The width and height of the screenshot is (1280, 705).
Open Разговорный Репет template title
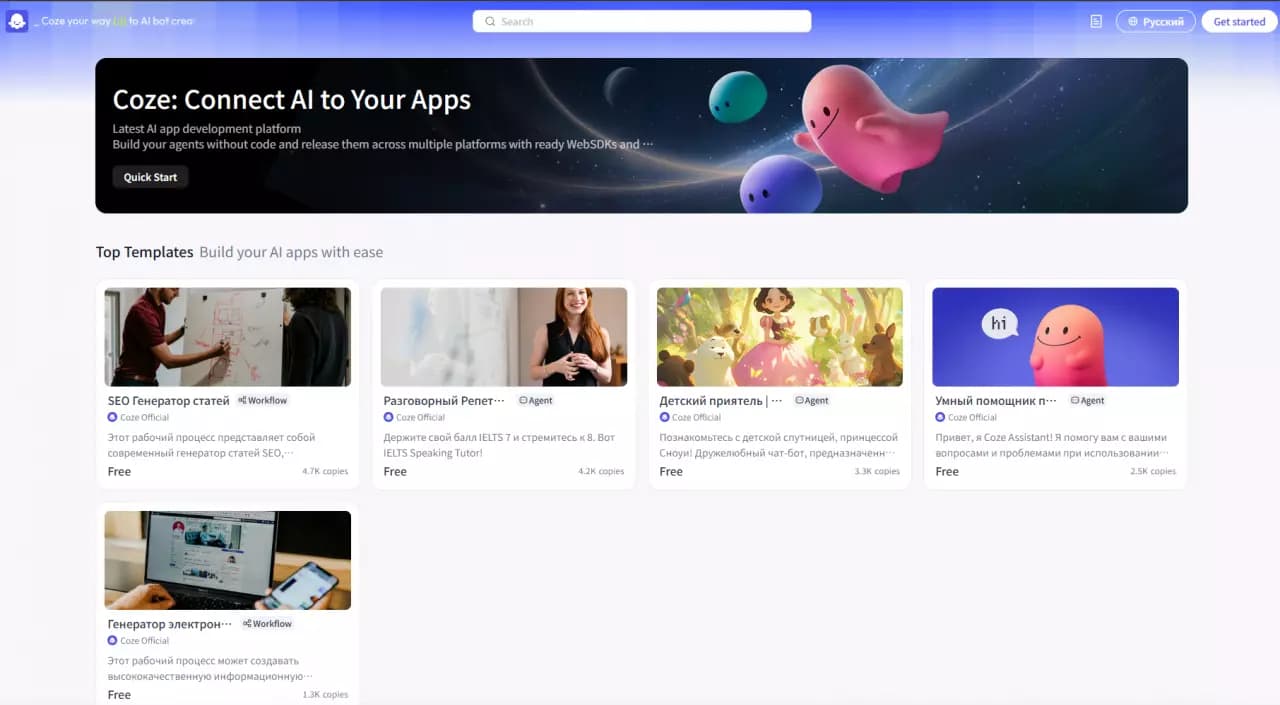click(x=444, y=400)
